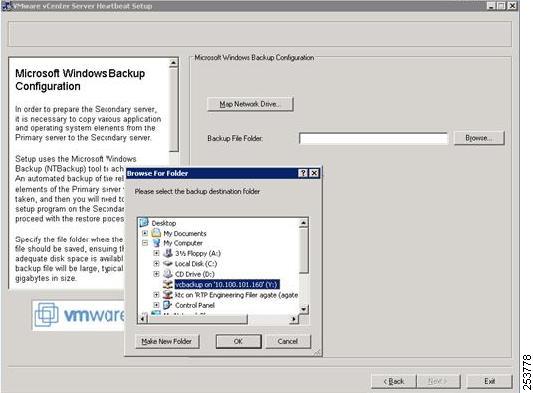The height and width of the screenshot is (393, 533).
Task: Minimize the vCenter Heartbeat Setup window
Action: [491, 6]
